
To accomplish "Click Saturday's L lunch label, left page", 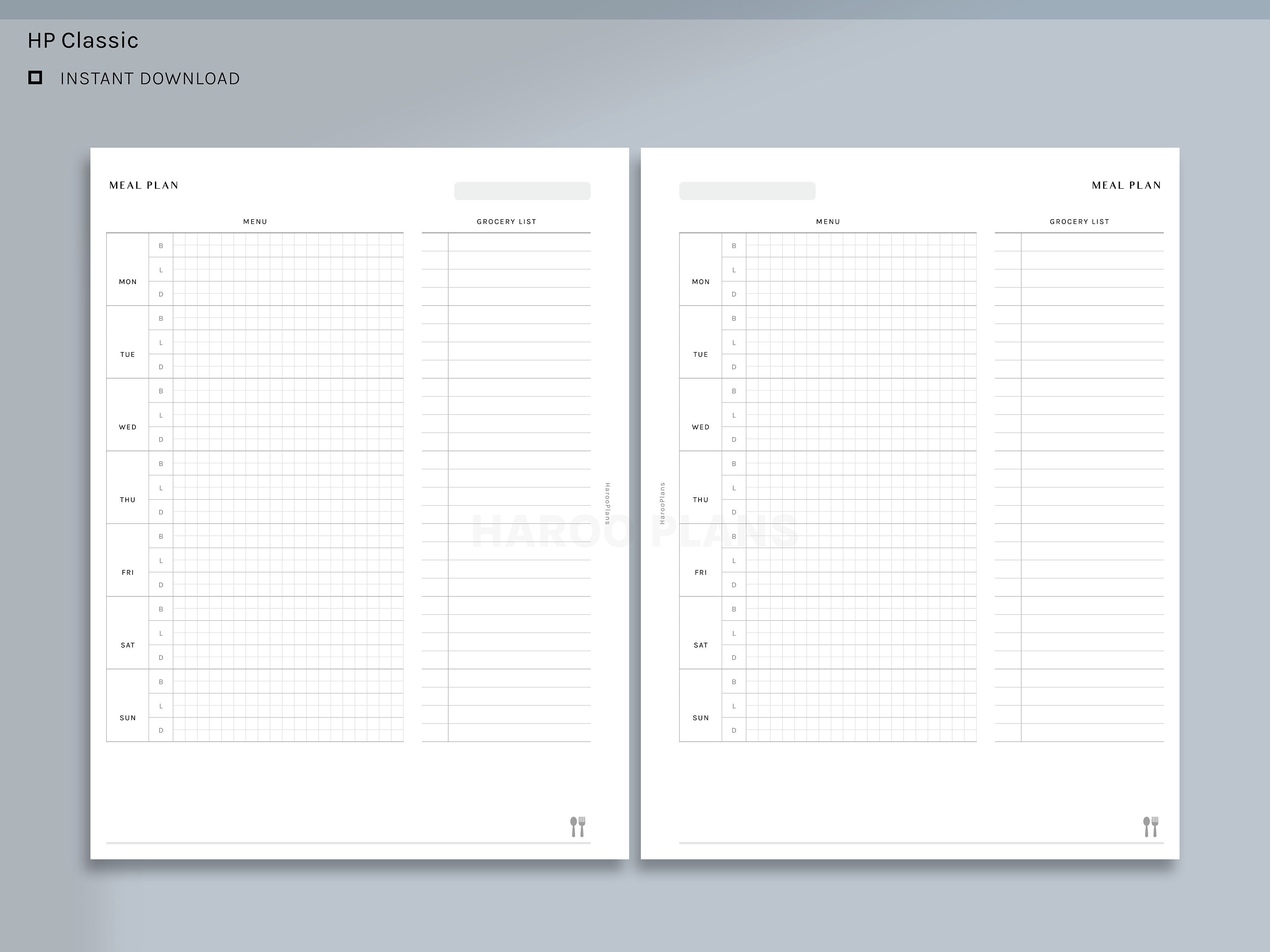I will point(161,633).
